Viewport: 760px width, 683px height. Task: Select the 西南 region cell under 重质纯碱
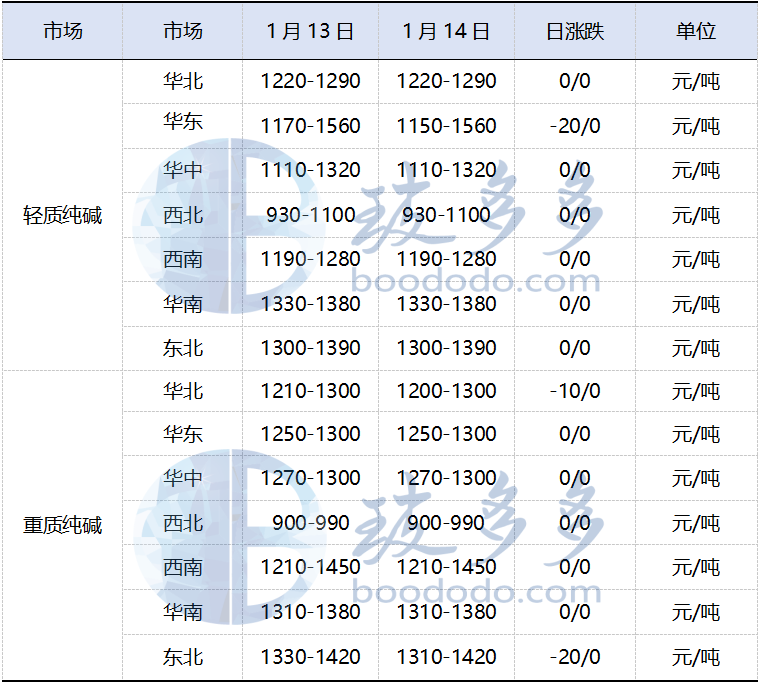(183, 568)
